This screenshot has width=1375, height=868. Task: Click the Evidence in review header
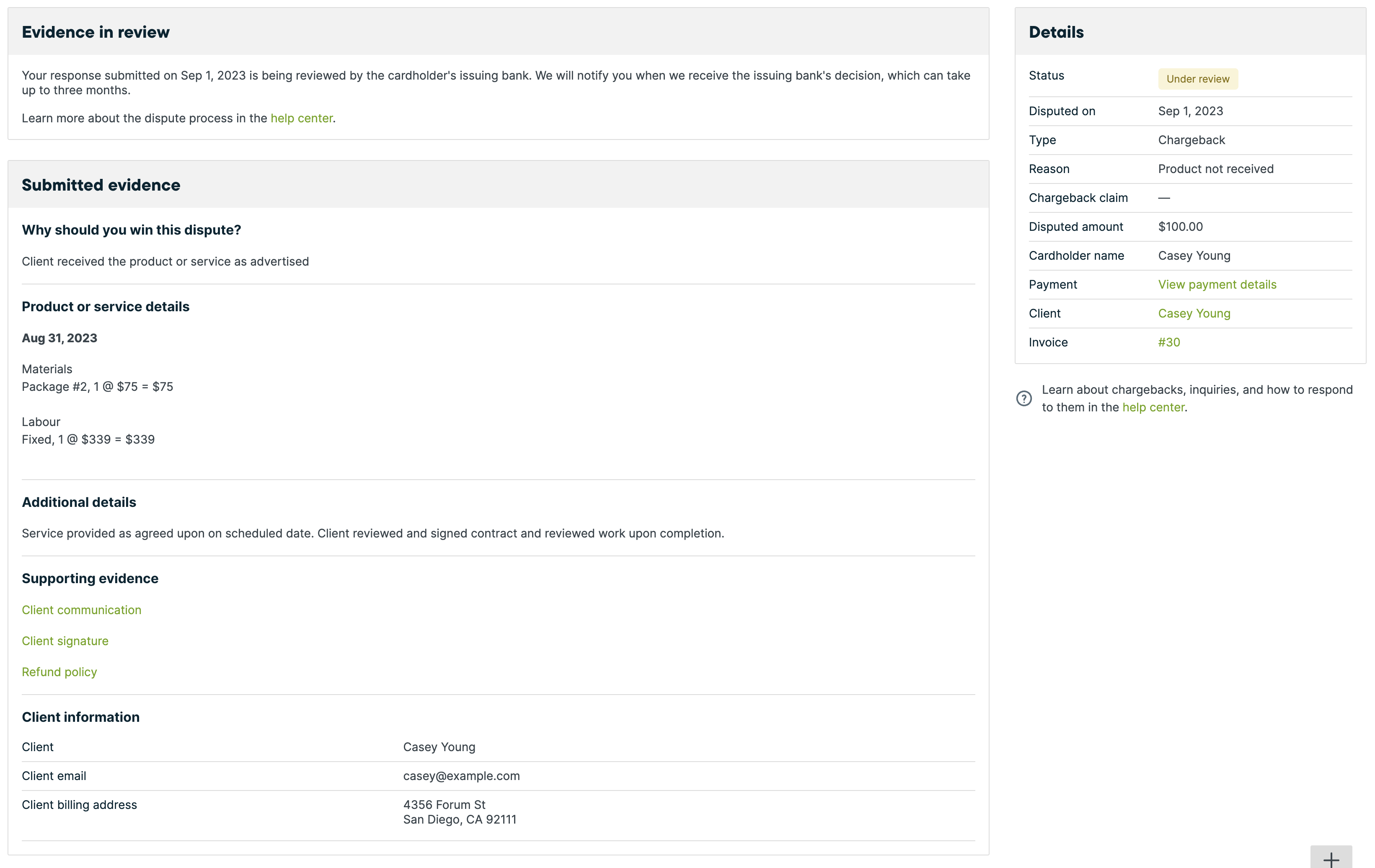pyautogui.click(x=96, y=32)
